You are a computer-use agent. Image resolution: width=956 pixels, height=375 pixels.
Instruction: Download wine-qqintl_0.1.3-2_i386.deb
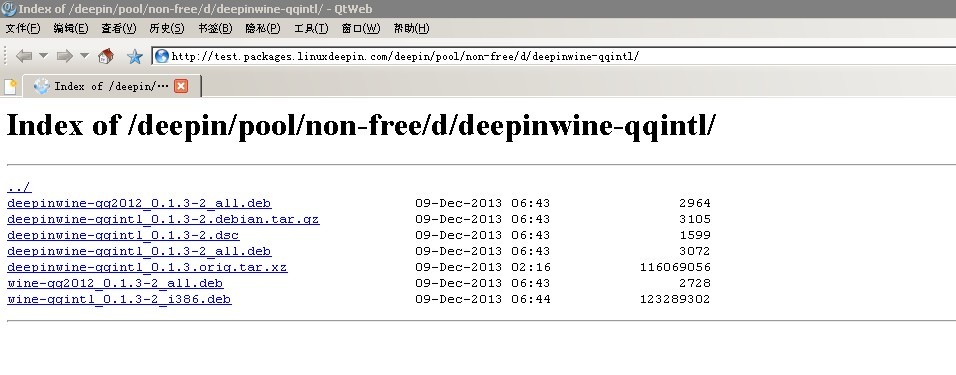(x=120, y=299)
